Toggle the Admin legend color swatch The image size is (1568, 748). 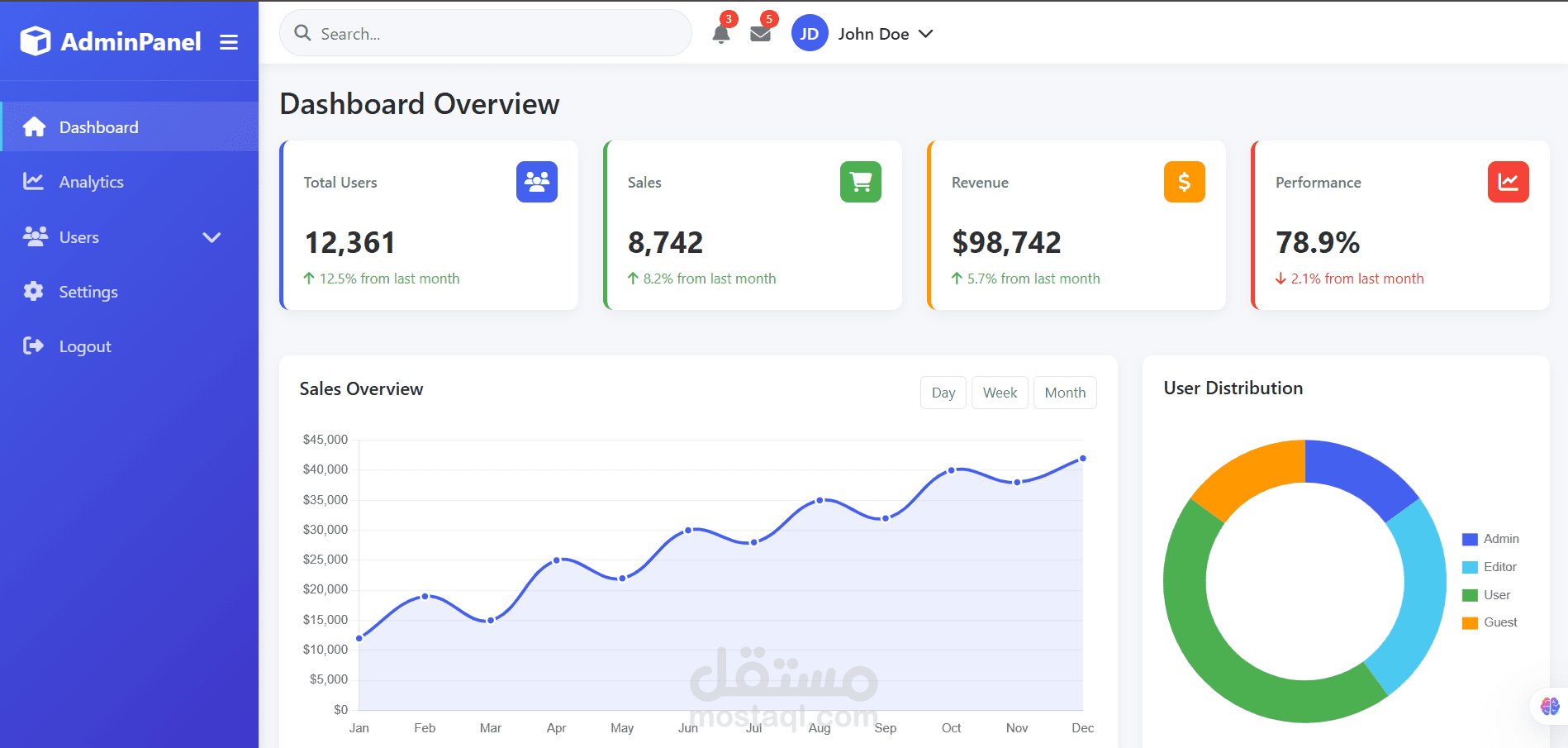click(1470, 539)
